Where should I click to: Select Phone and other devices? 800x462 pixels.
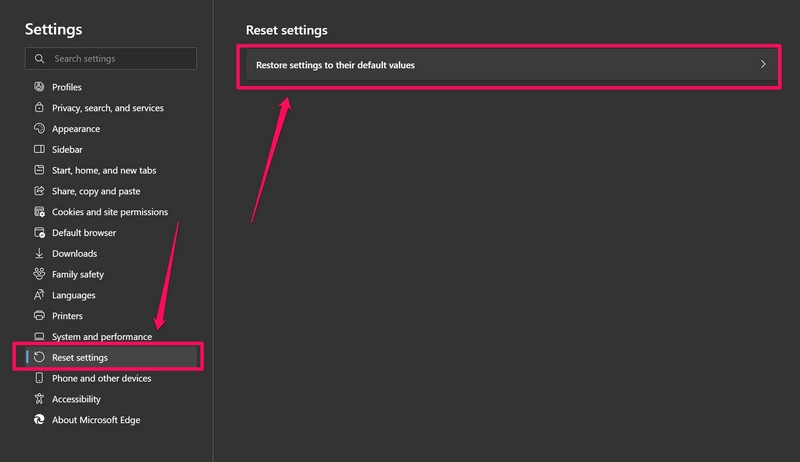(102, 378)
